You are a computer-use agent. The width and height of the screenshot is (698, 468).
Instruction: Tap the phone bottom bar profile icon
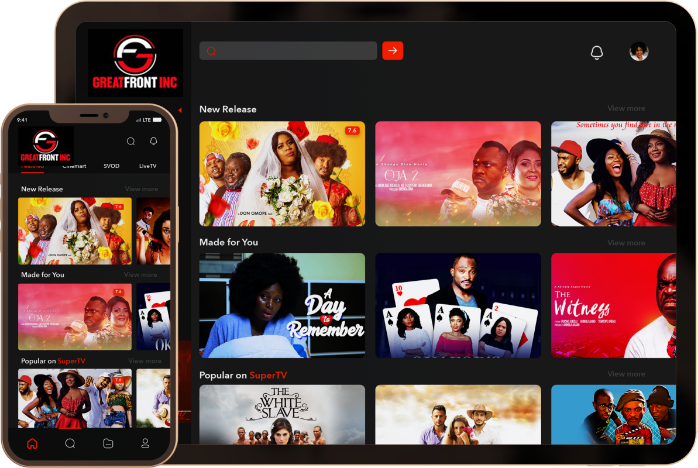tap(145, 444)
